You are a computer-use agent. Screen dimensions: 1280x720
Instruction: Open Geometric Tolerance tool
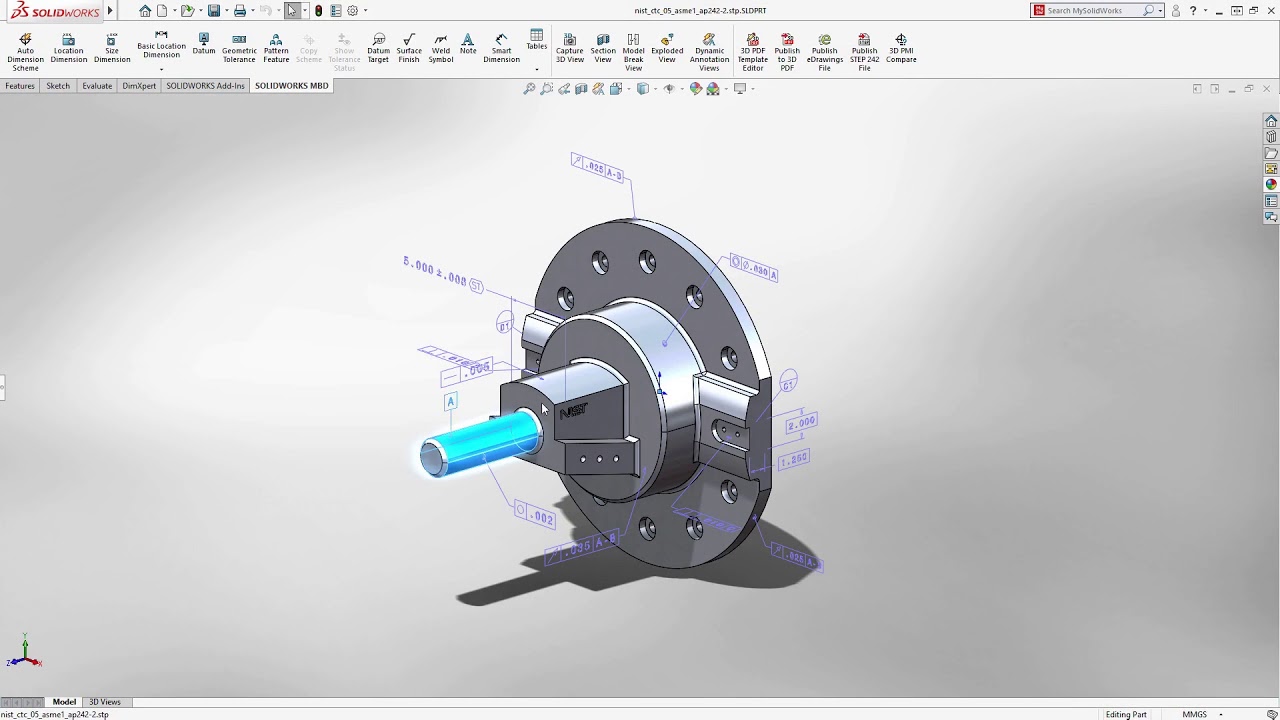[239, 49]
